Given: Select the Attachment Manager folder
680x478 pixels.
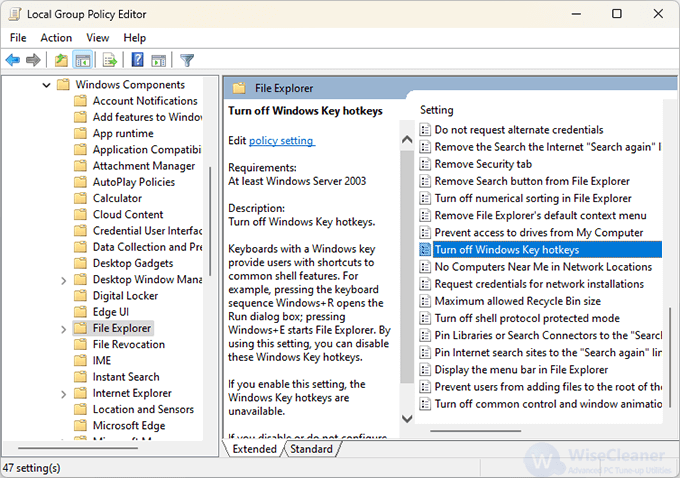Looking at the screenshot, I should pos(144,166).
